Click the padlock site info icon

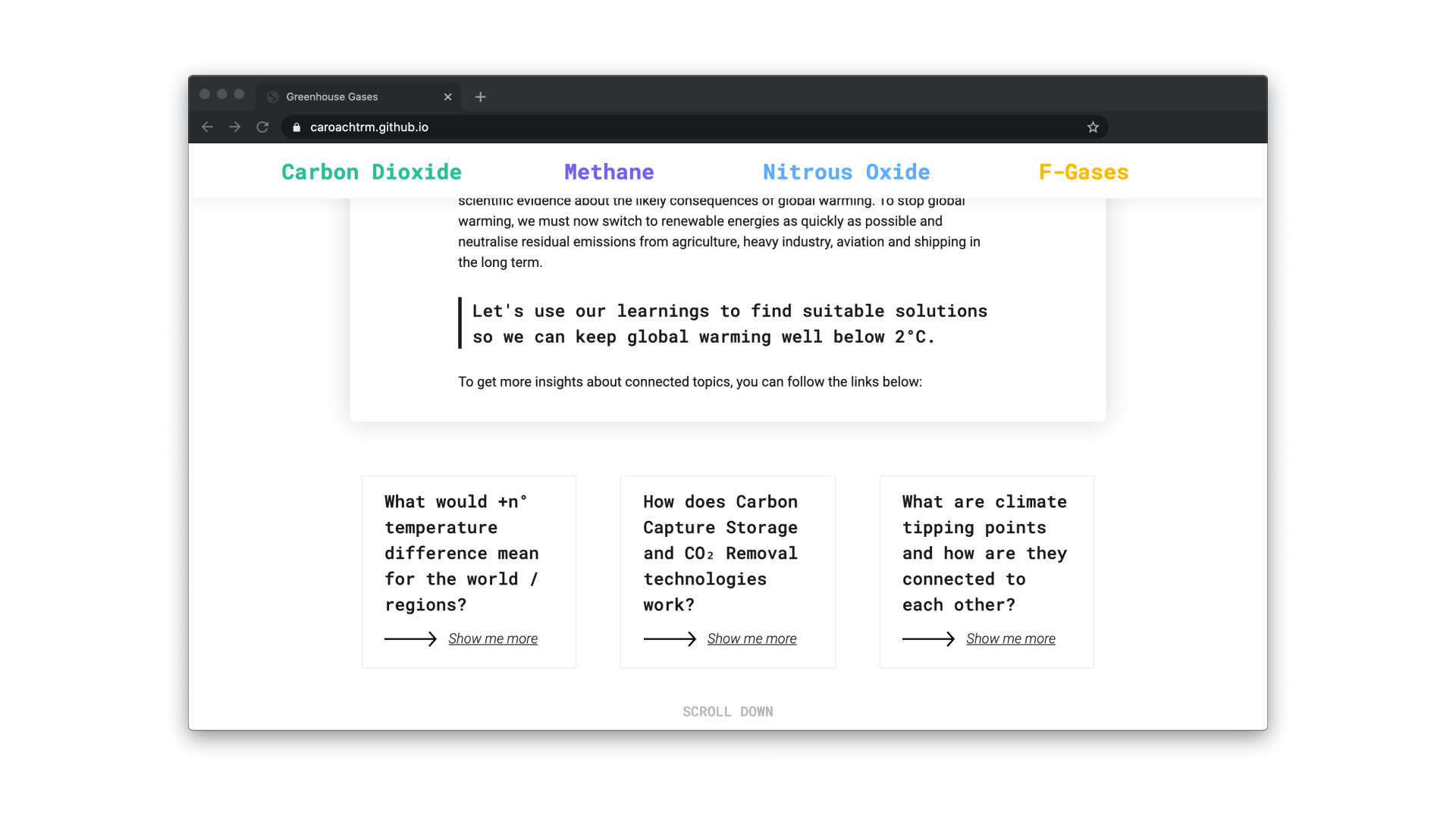[x=297, y=127]
